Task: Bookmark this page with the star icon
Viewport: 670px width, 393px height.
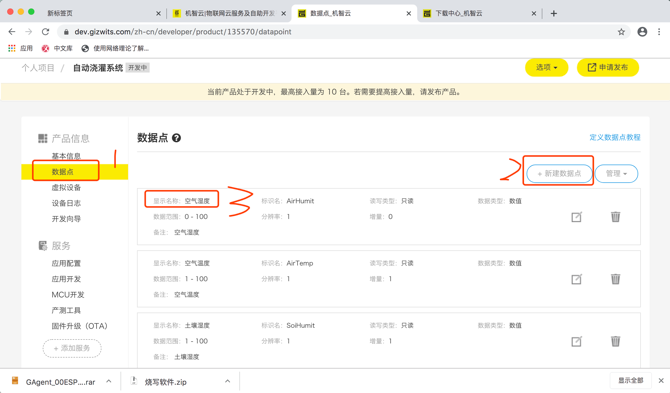Action: (x=621, y=32)
